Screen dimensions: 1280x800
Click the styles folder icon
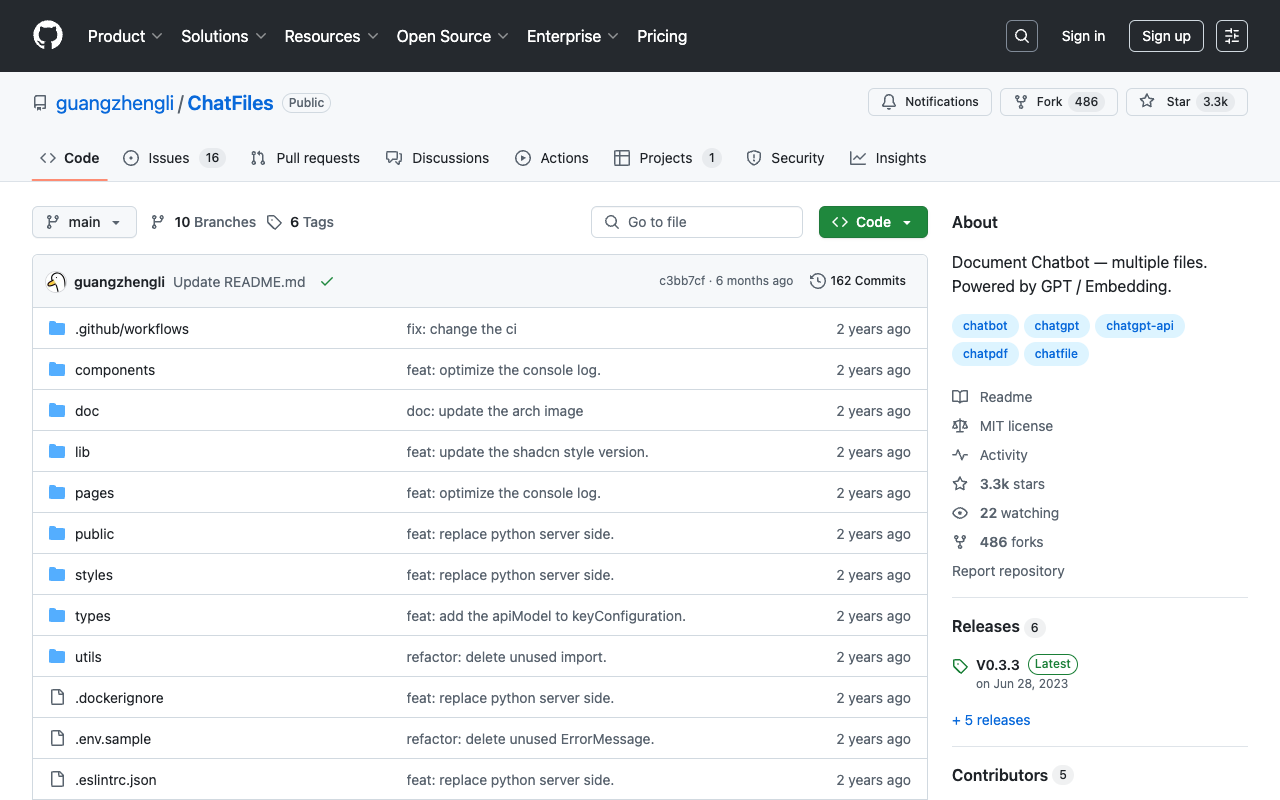point(57,575)
